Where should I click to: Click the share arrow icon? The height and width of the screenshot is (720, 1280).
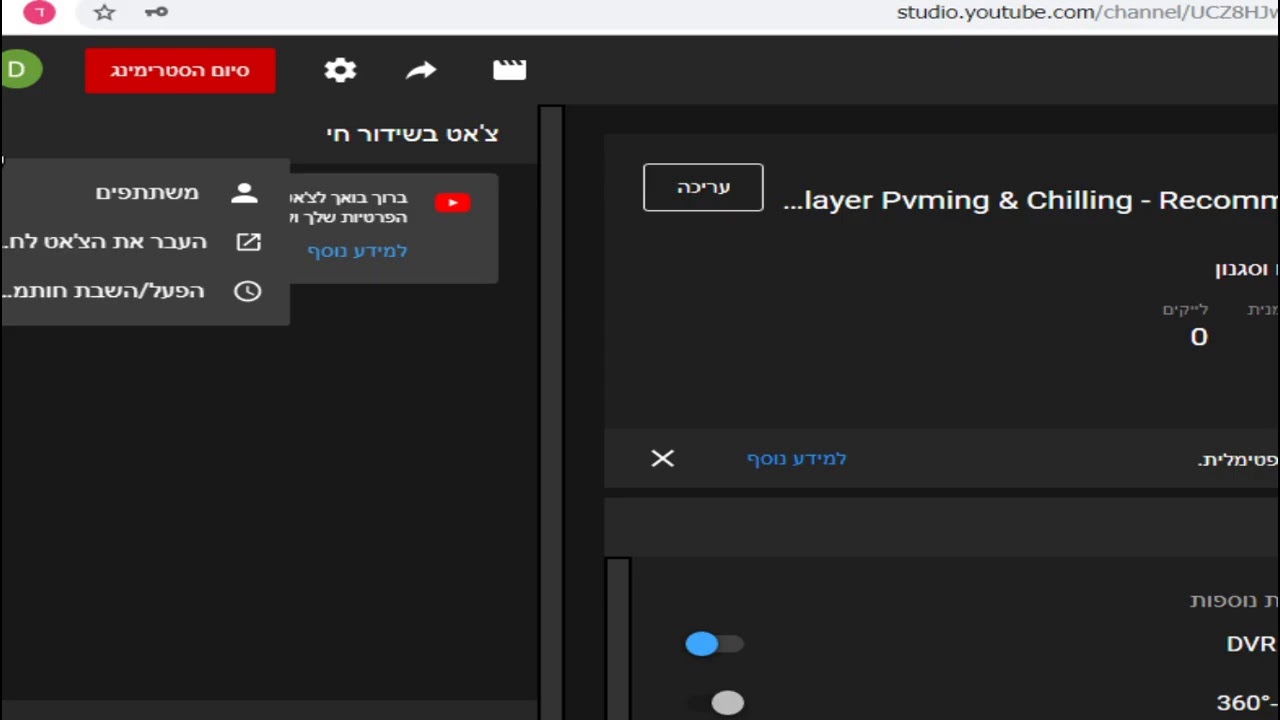coord(421,70)
